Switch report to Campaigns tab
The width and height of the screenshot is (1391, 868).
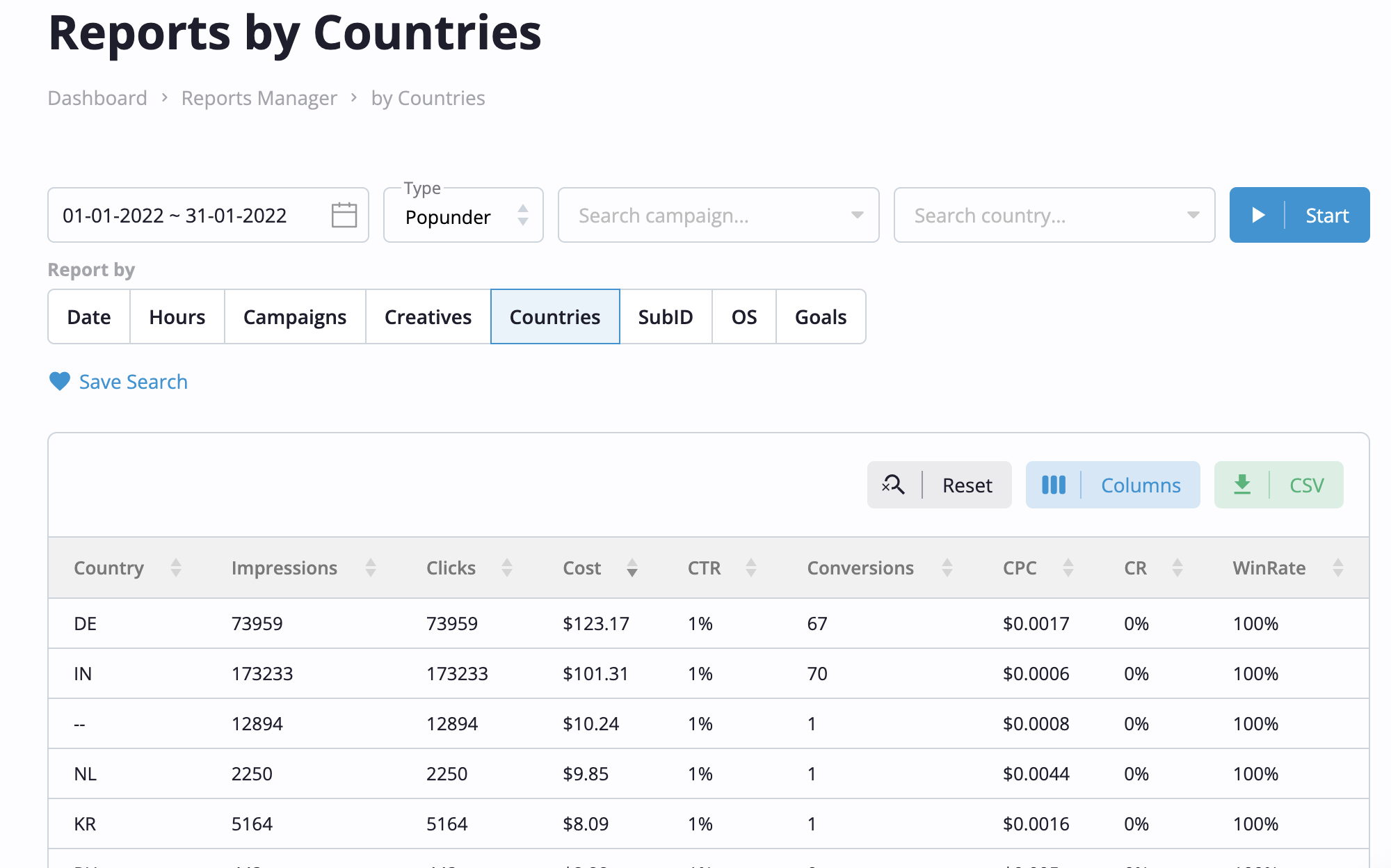point(295,316)
